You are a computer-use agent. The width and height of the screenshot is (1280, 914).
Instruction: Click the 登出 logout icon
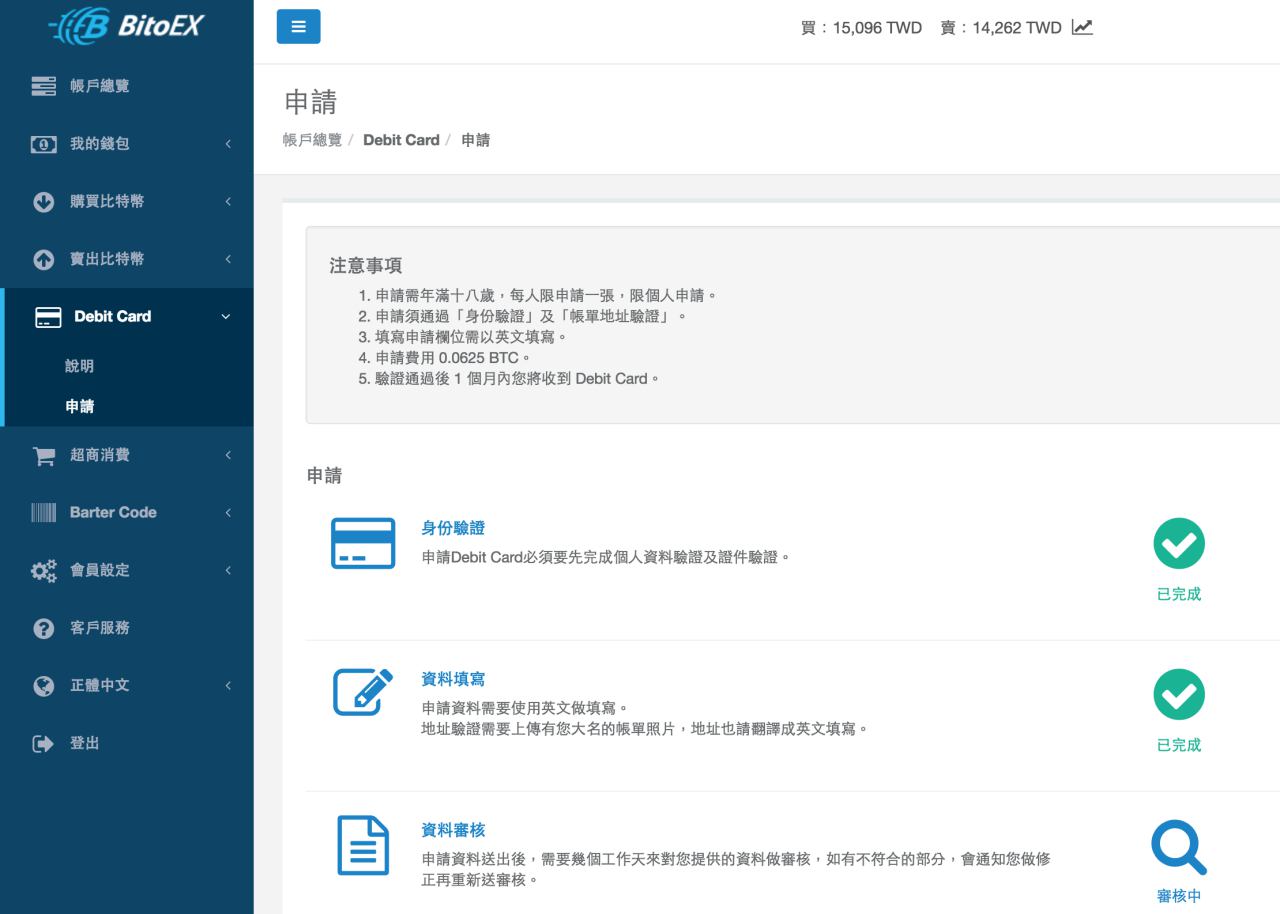[x=44, y=744]
